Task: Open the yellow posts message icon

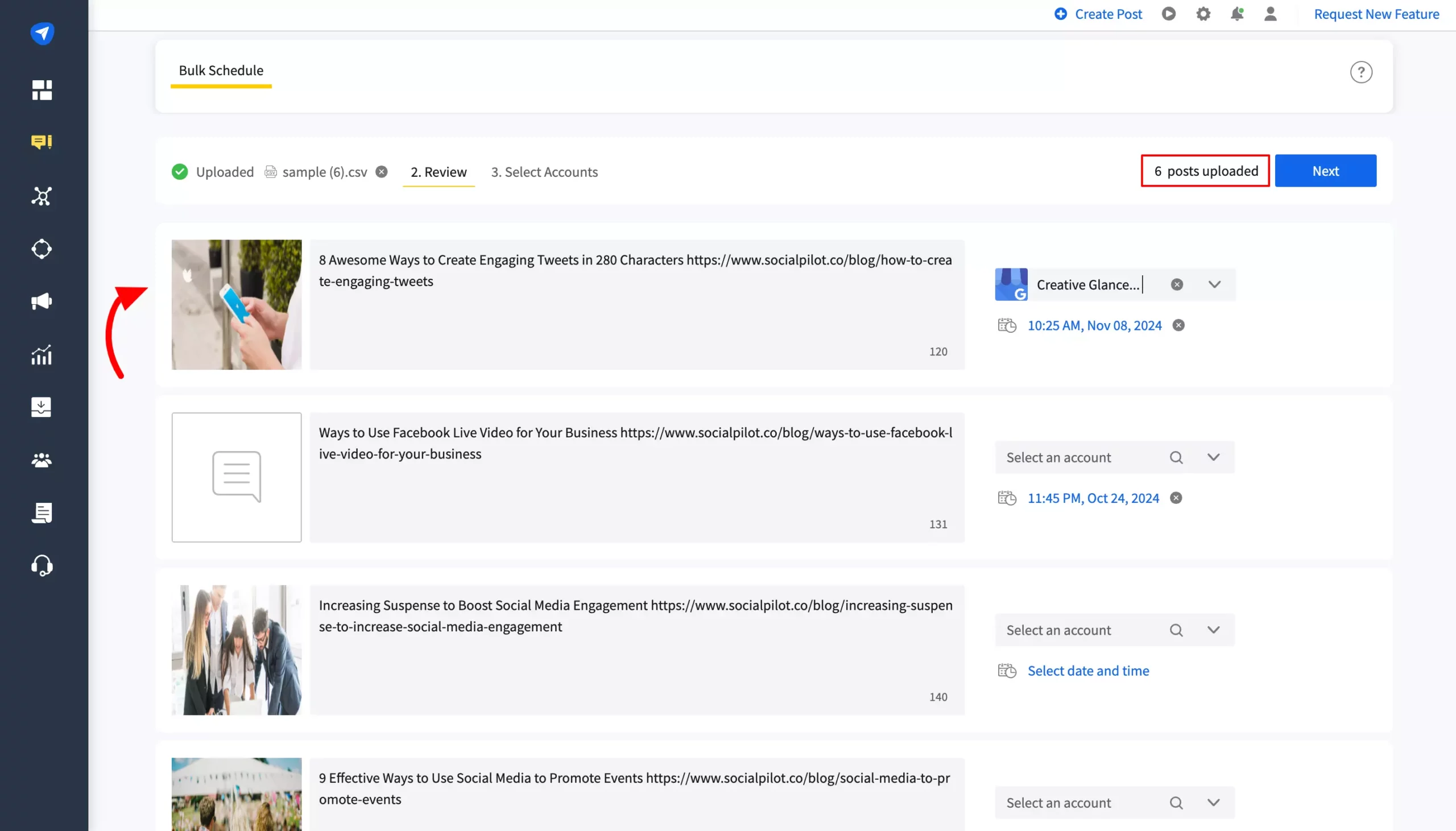Action: coord(42,142)
